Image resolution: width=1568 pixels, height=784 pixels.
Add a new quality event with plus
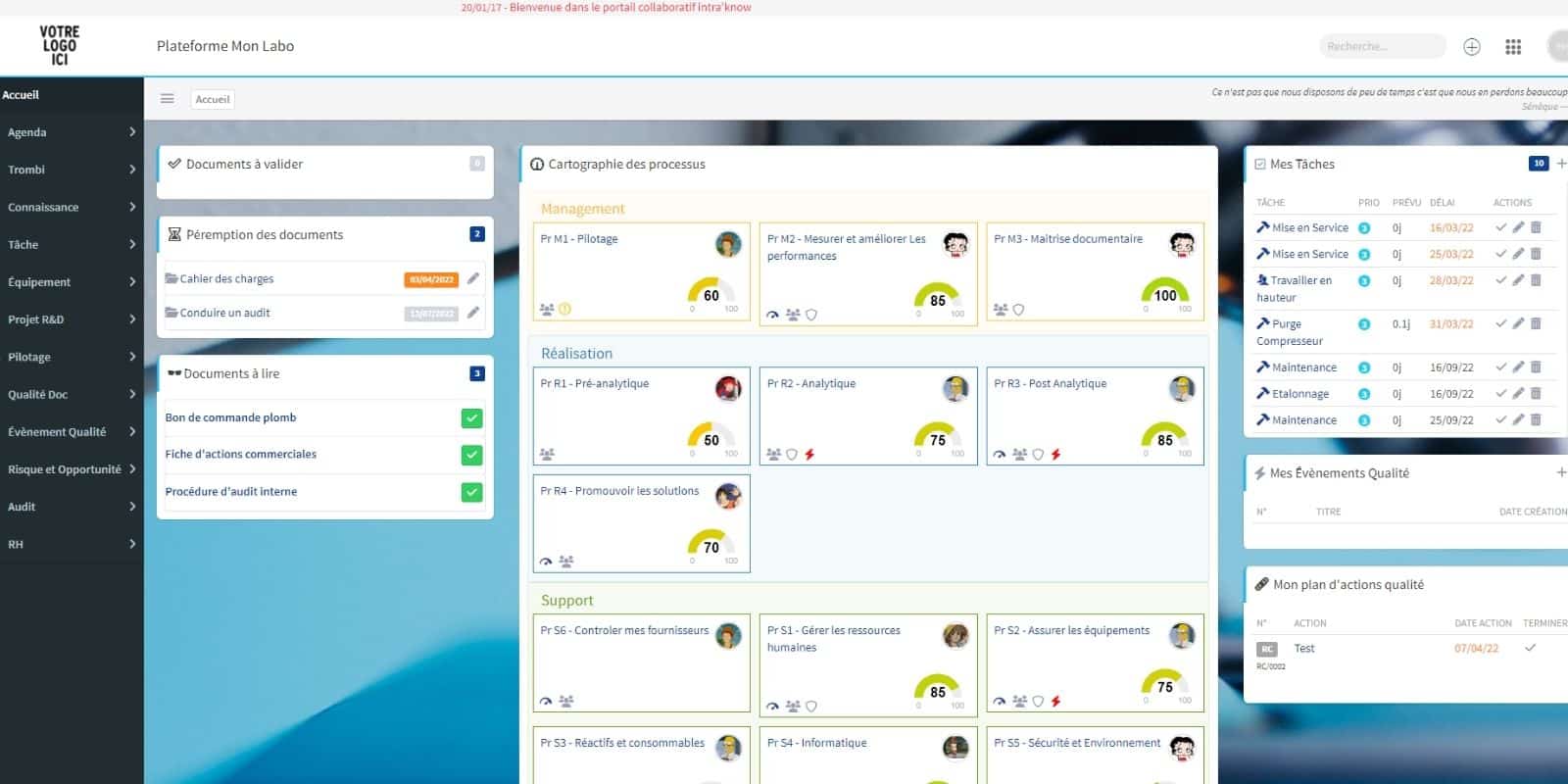1560,472
